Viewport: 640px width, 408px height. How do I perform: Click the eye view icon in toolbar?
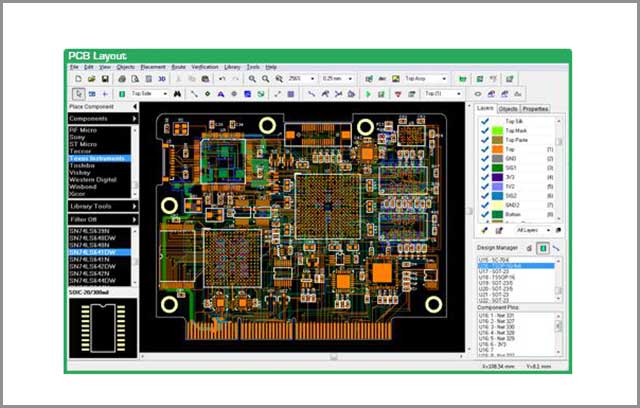pyautogui.click(x=478, y=94)
